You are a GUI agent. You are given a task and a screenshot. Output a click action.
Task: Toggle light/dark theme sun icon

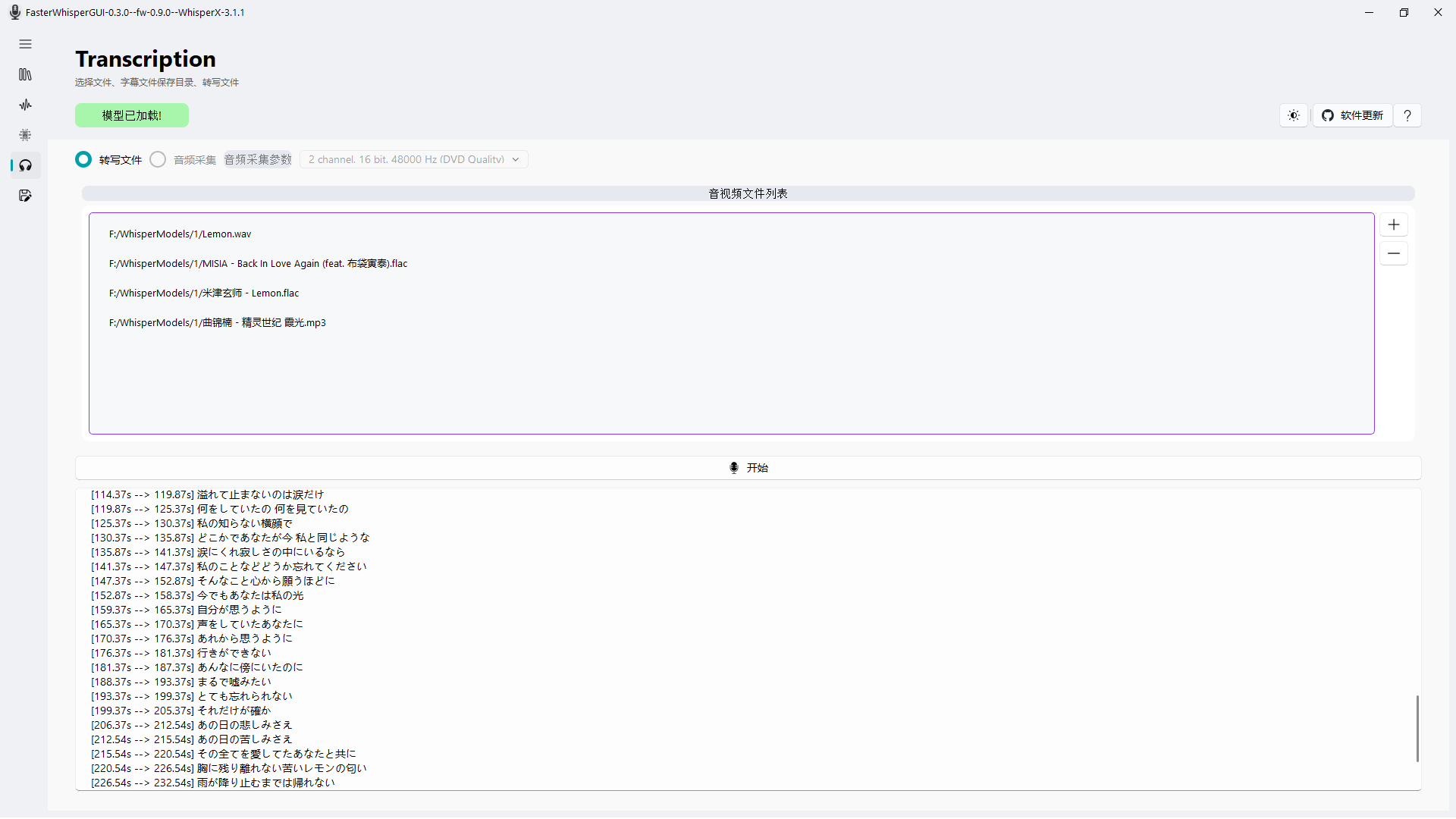[1294, 115]
